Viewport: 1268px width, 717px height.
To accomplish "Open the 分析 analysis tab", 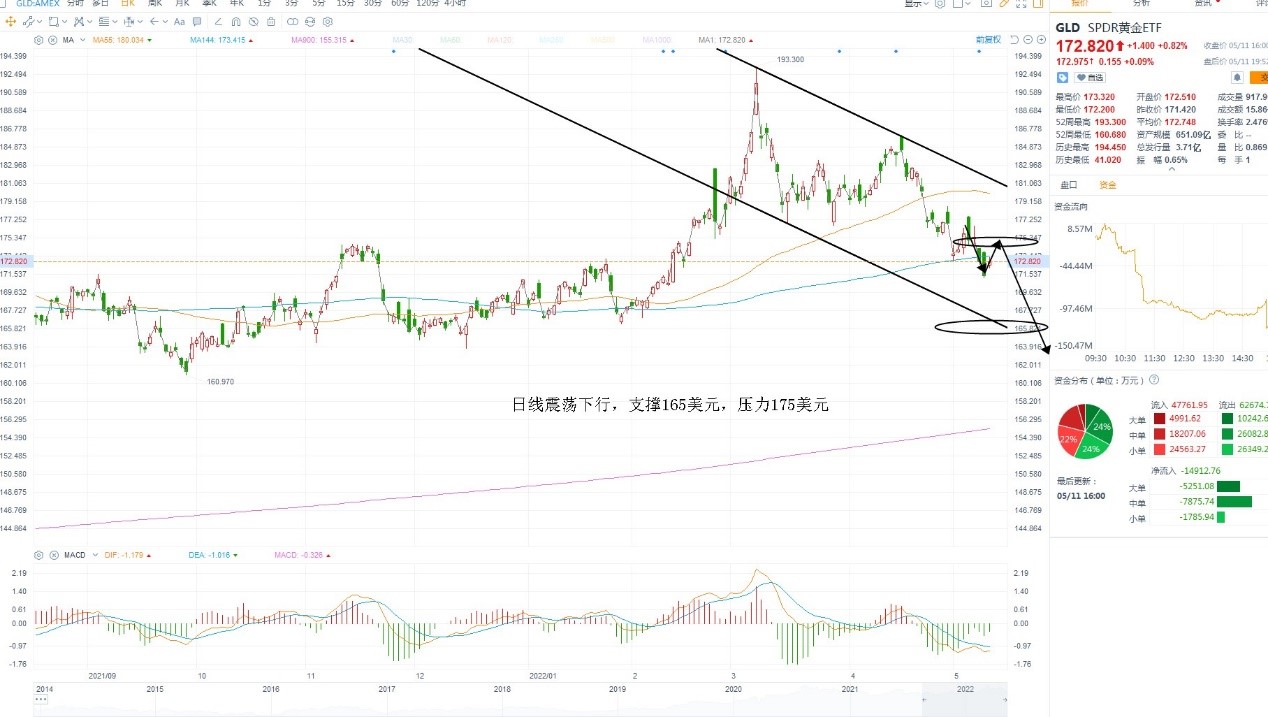I will 1140,3.
